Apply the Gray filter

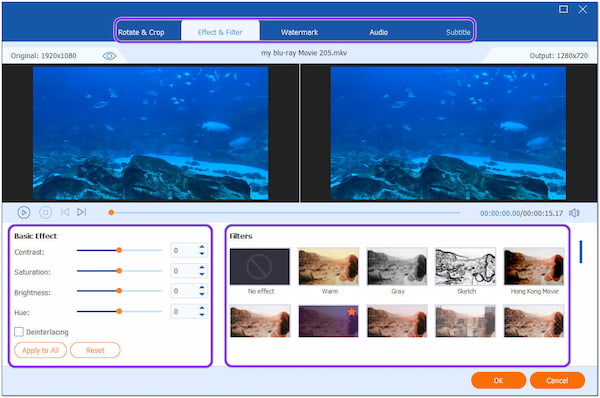pos(397,267)
